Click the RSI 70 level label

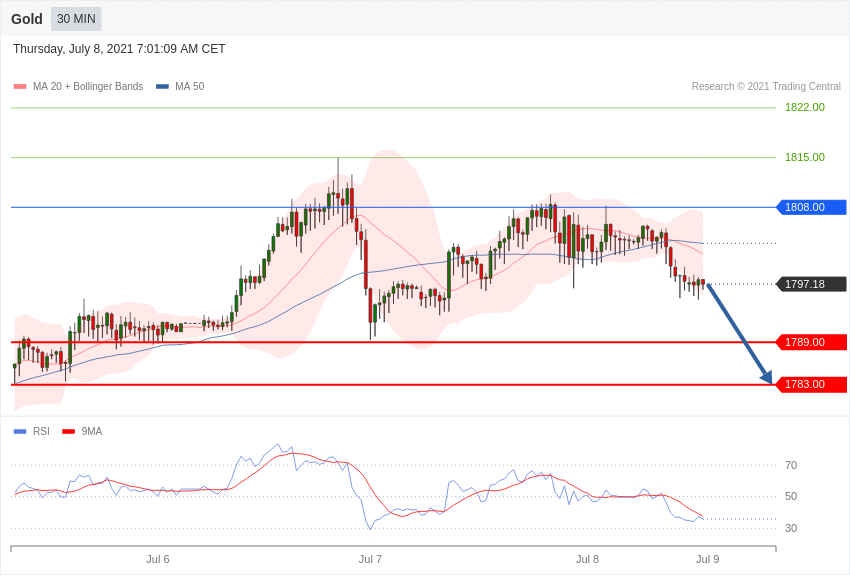(x=791, y=465)
